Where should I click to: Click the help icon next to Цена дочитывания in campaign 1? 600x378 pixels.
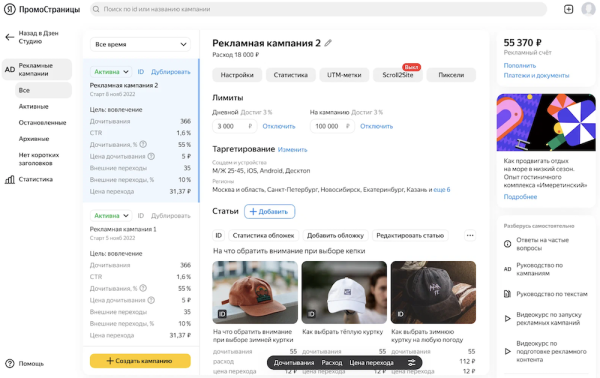point(151,300)
